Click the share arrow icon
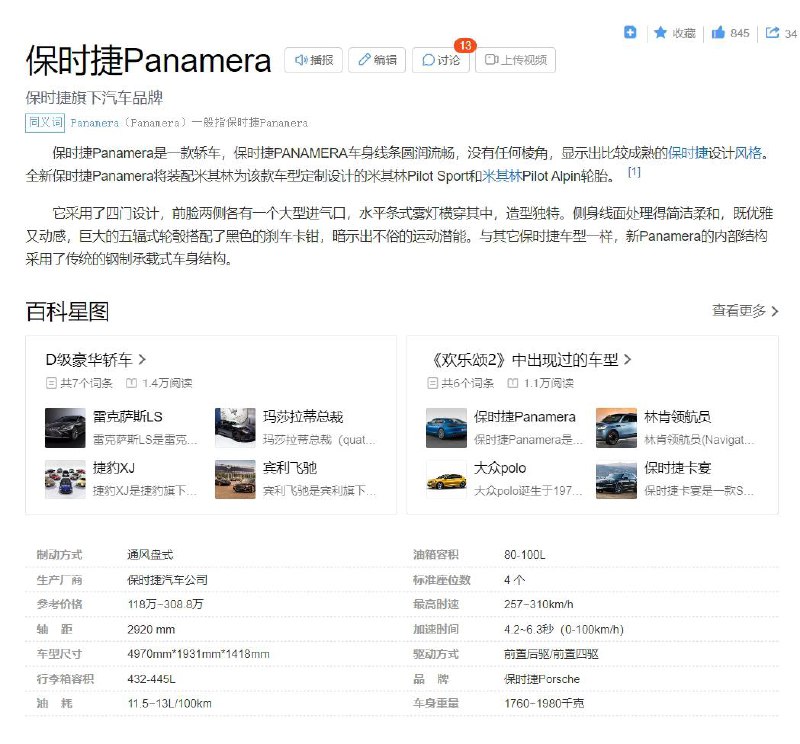 [772, 33]
